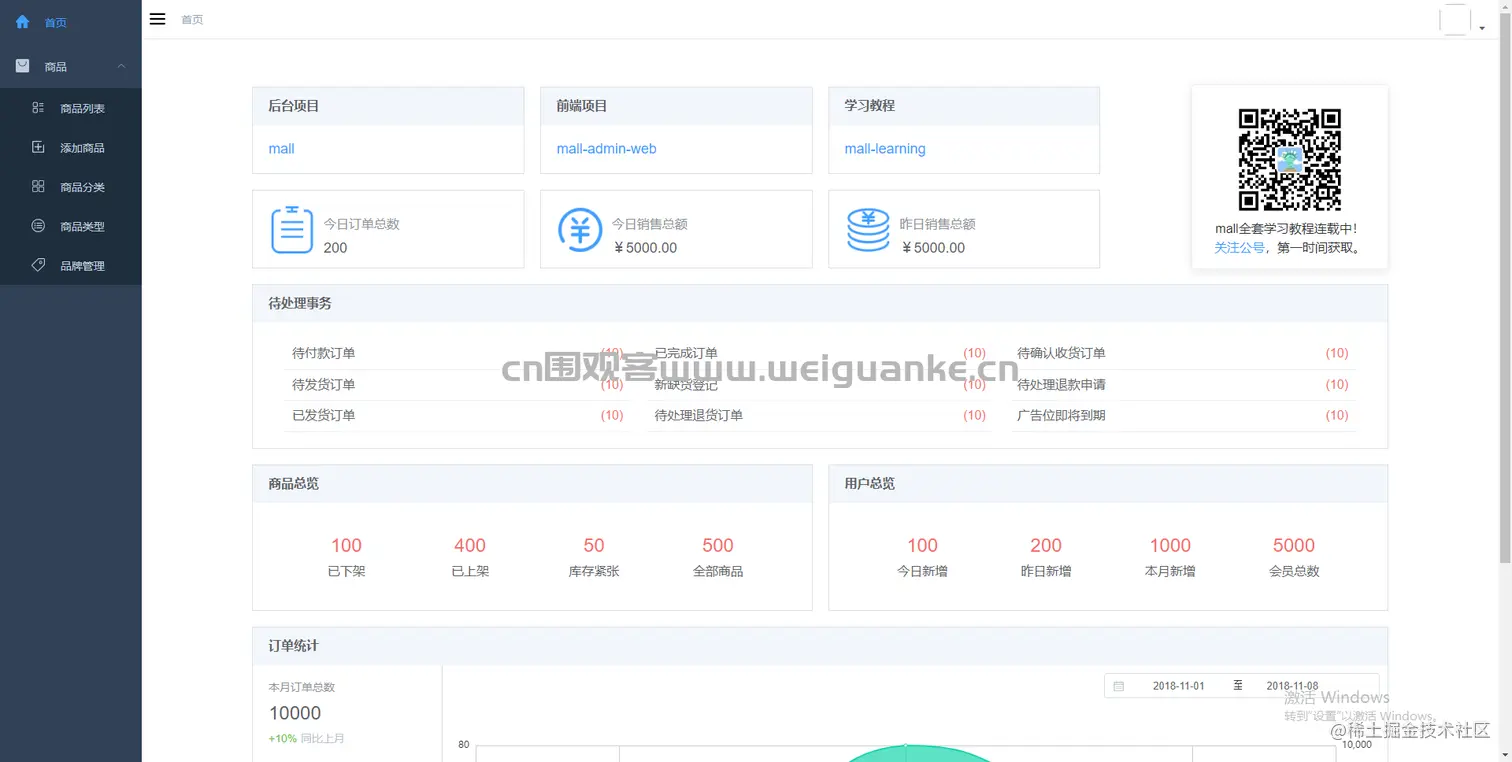Click the clipboard icon for 今日订单总数
This screenshot has height=762, width=1512.
(x=292, y=229)
